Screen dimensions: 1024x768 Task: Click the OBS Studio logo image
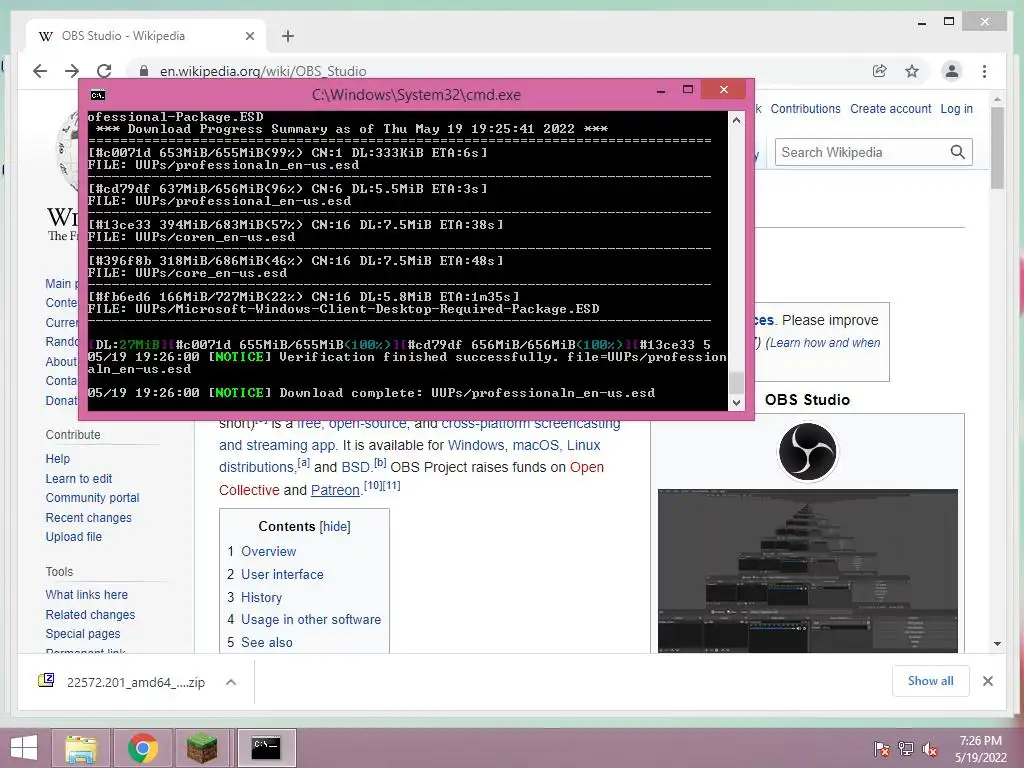coord(807,451)
